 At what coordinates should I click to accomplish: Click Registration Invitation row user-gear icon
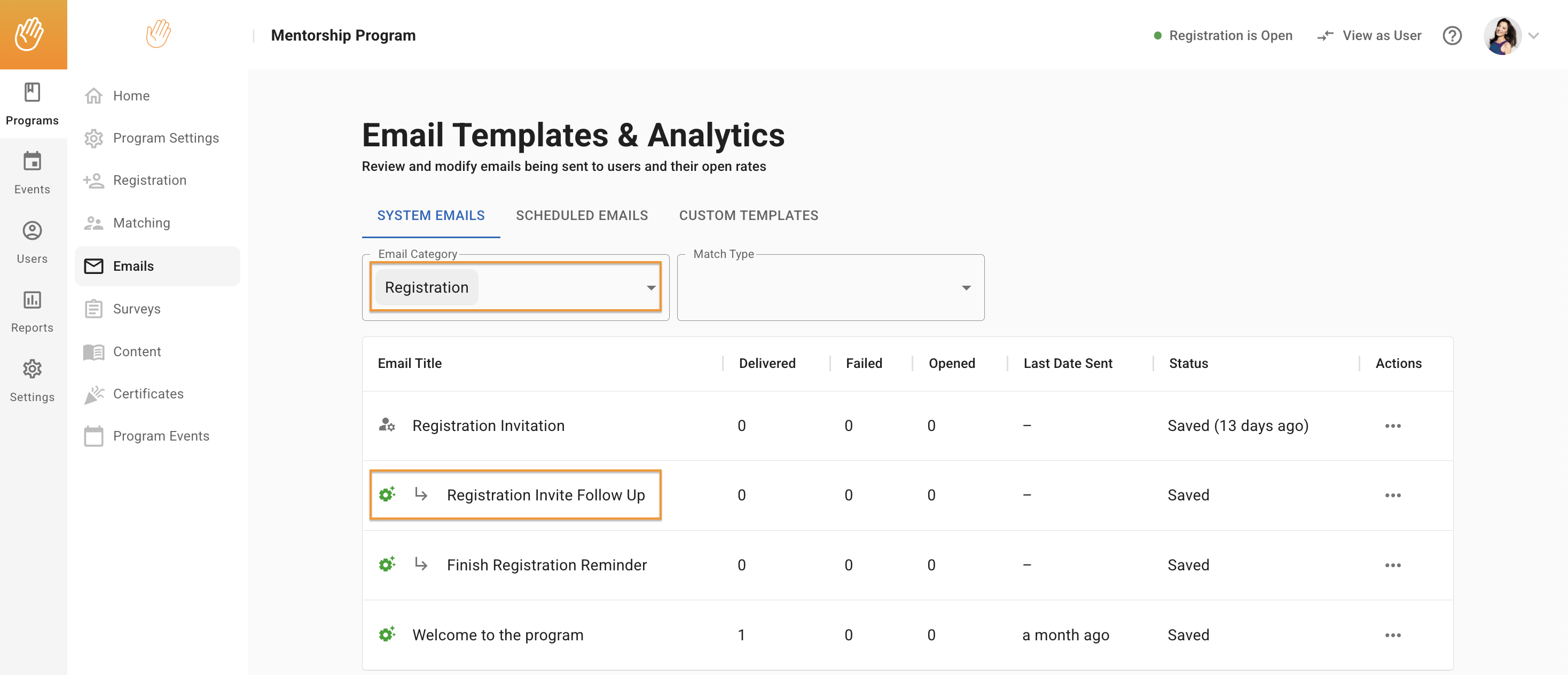pyautogui.click(x=387, y=425)
